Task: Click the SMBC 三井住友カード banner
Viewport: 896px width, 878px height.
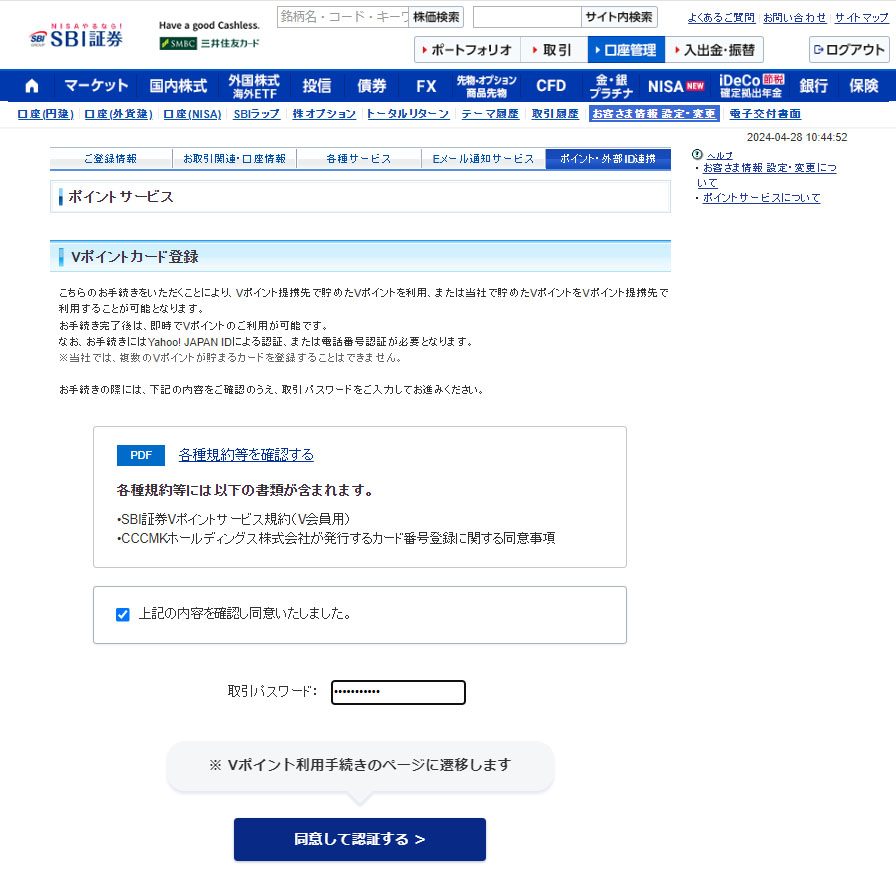Action: click(x=209, y=43)
